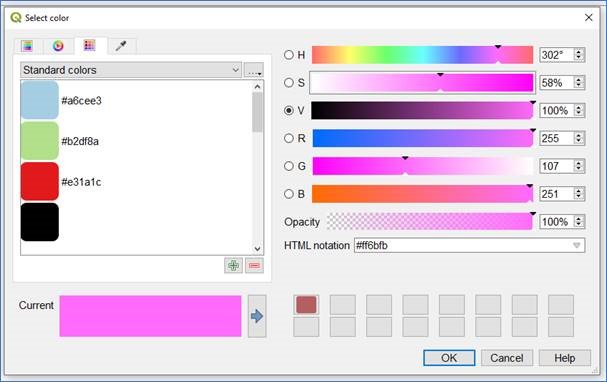Switch to the color ramp tab
This screenshot has height=382, width=607.
pos(27,46)
